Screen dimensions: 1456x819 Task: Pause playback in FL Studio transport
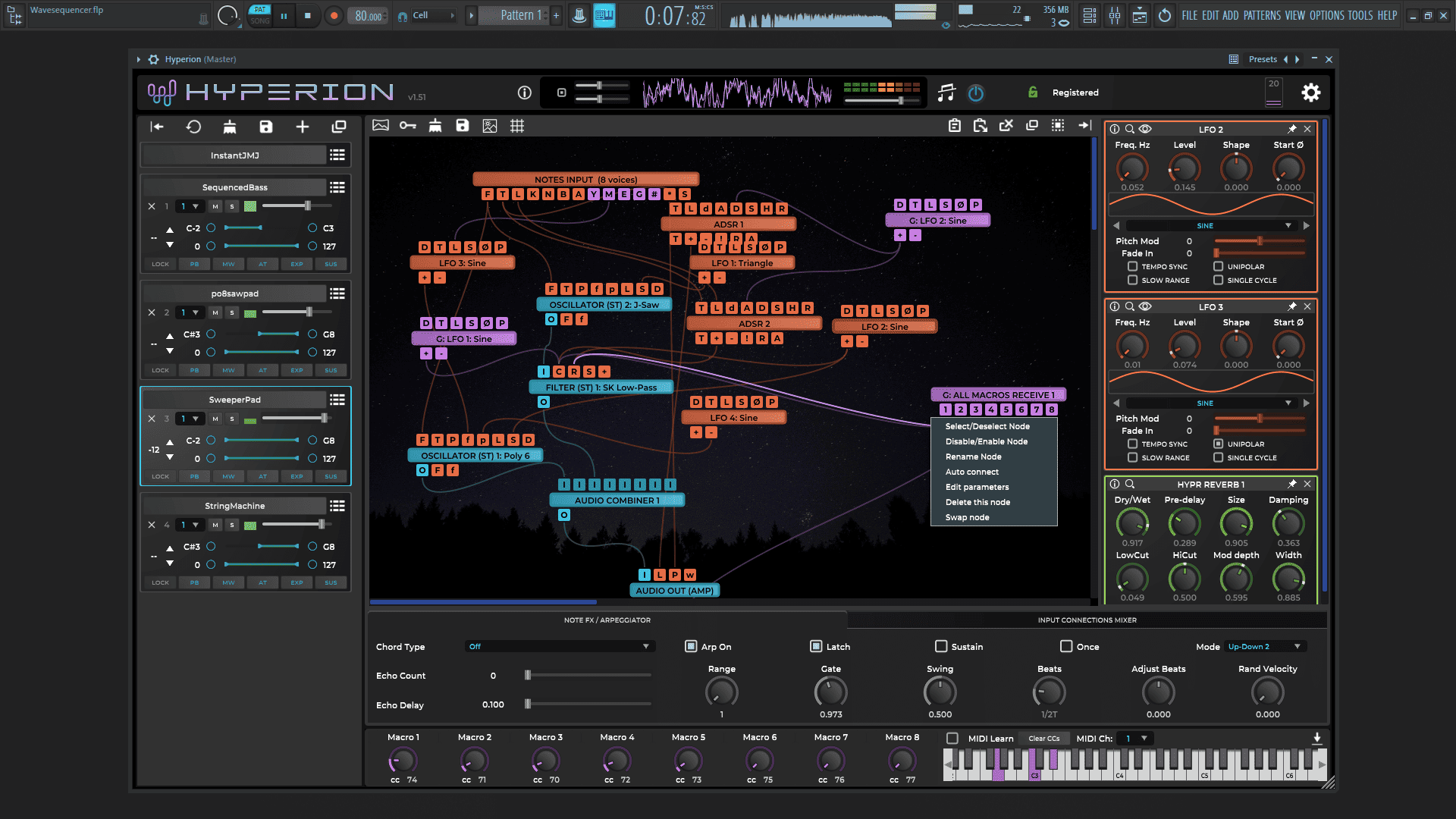point(284,15)
